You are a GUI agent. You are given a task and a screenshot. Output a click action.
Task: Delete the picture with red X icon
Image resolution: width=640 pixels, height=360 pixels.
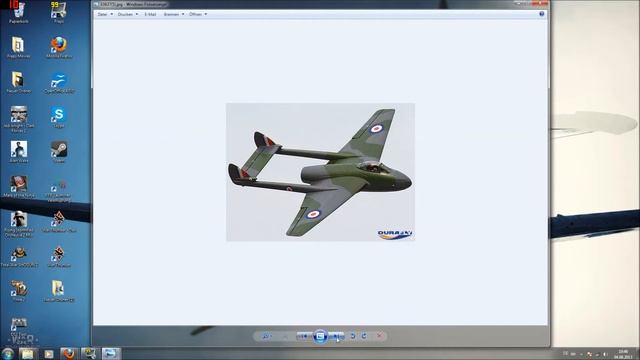point(379,336)
